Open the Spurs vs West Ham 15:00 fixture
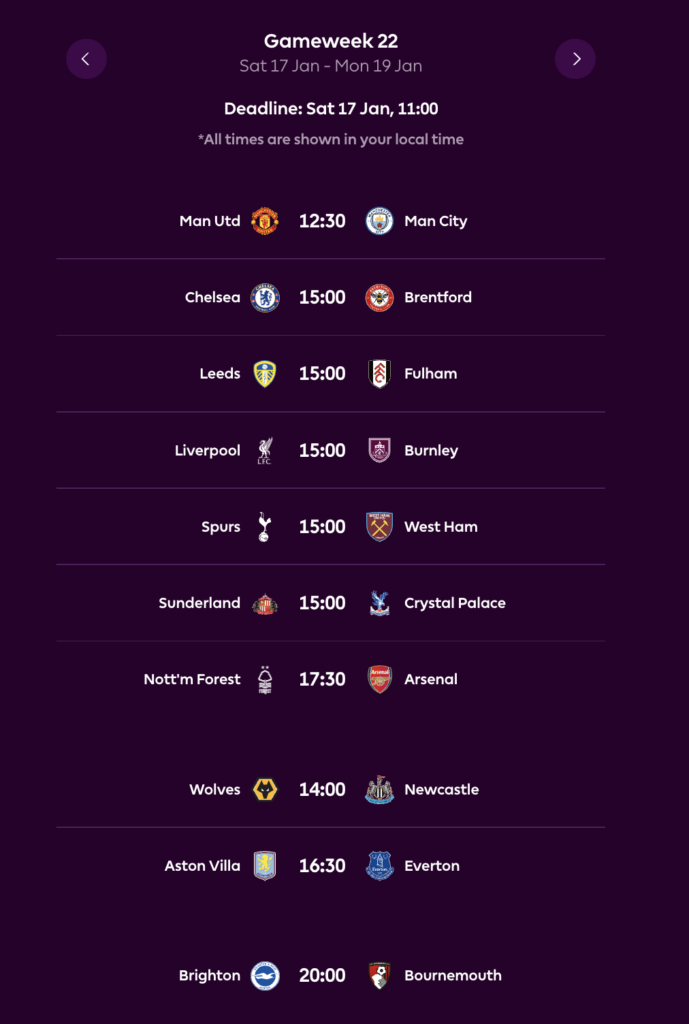Image resolution: width=689 pixels, height=1024 pixels. click(322, 527)
